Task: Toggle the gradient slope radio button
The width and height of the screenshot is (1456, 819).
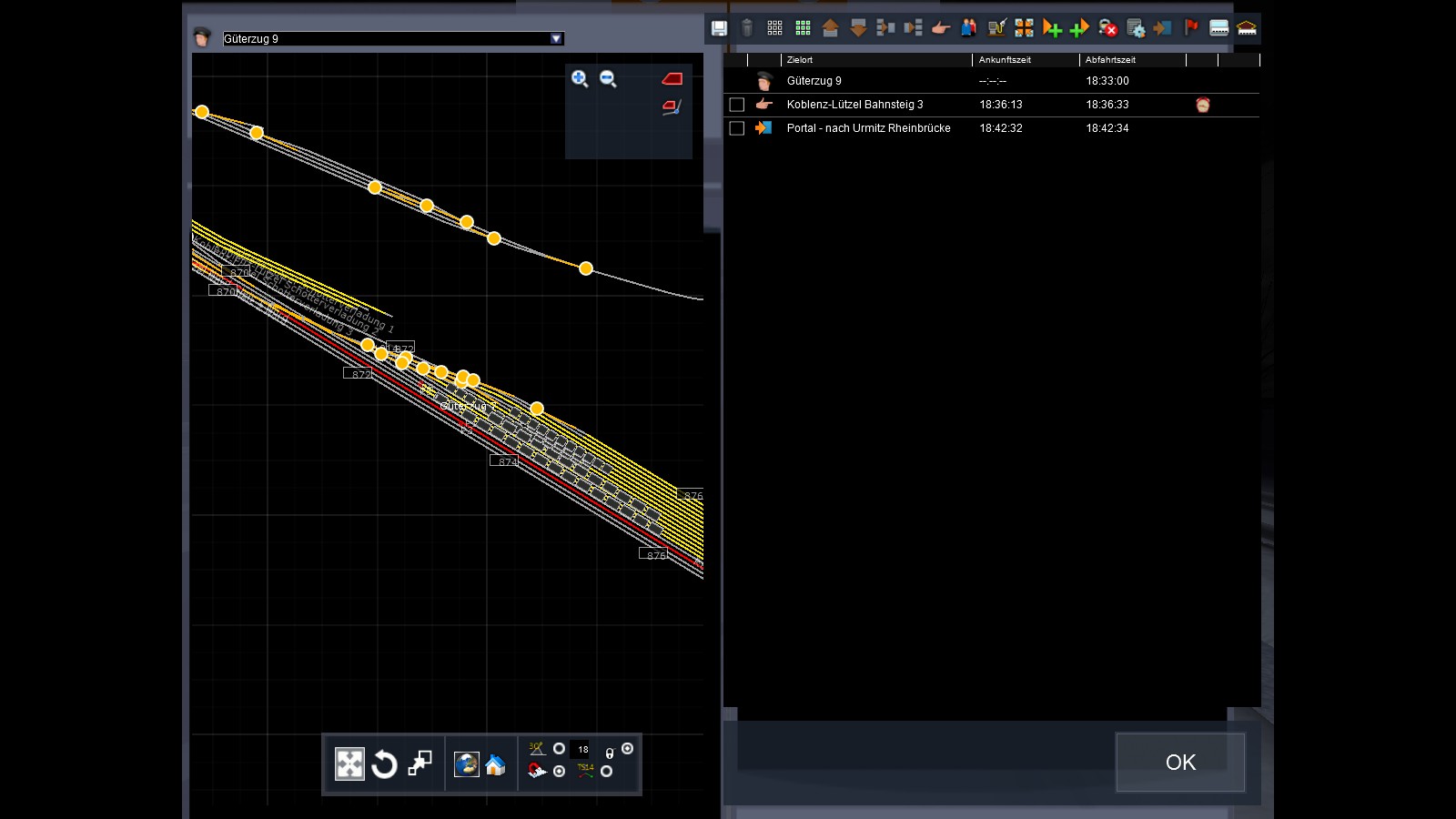Action: tap(559, 749)
